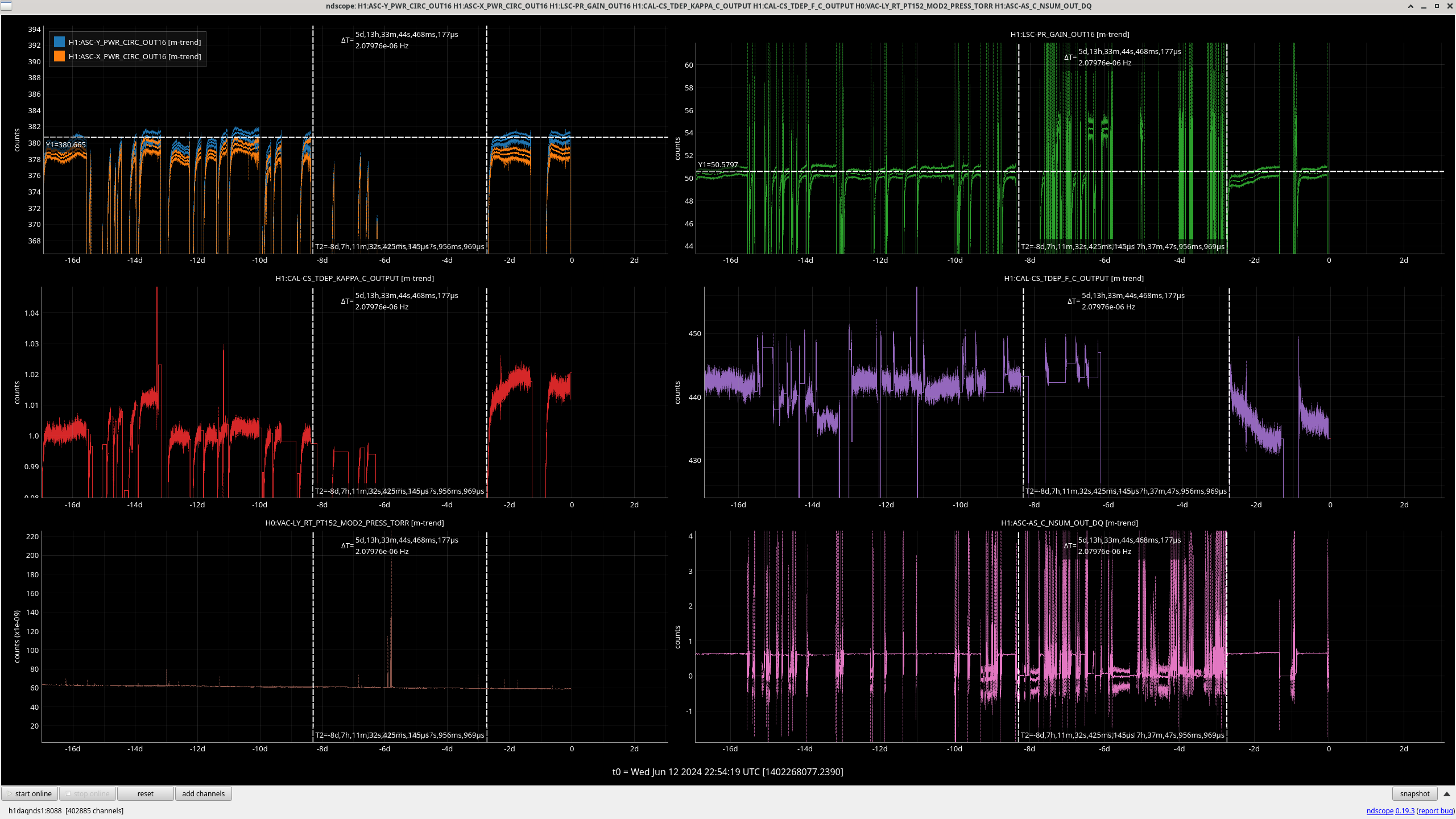Screen dimensions: 1456x819
Task: Select H1:ASC-Y_PWR_CIRC_OUT16 legend label
Action: click(x=135, y=42)
